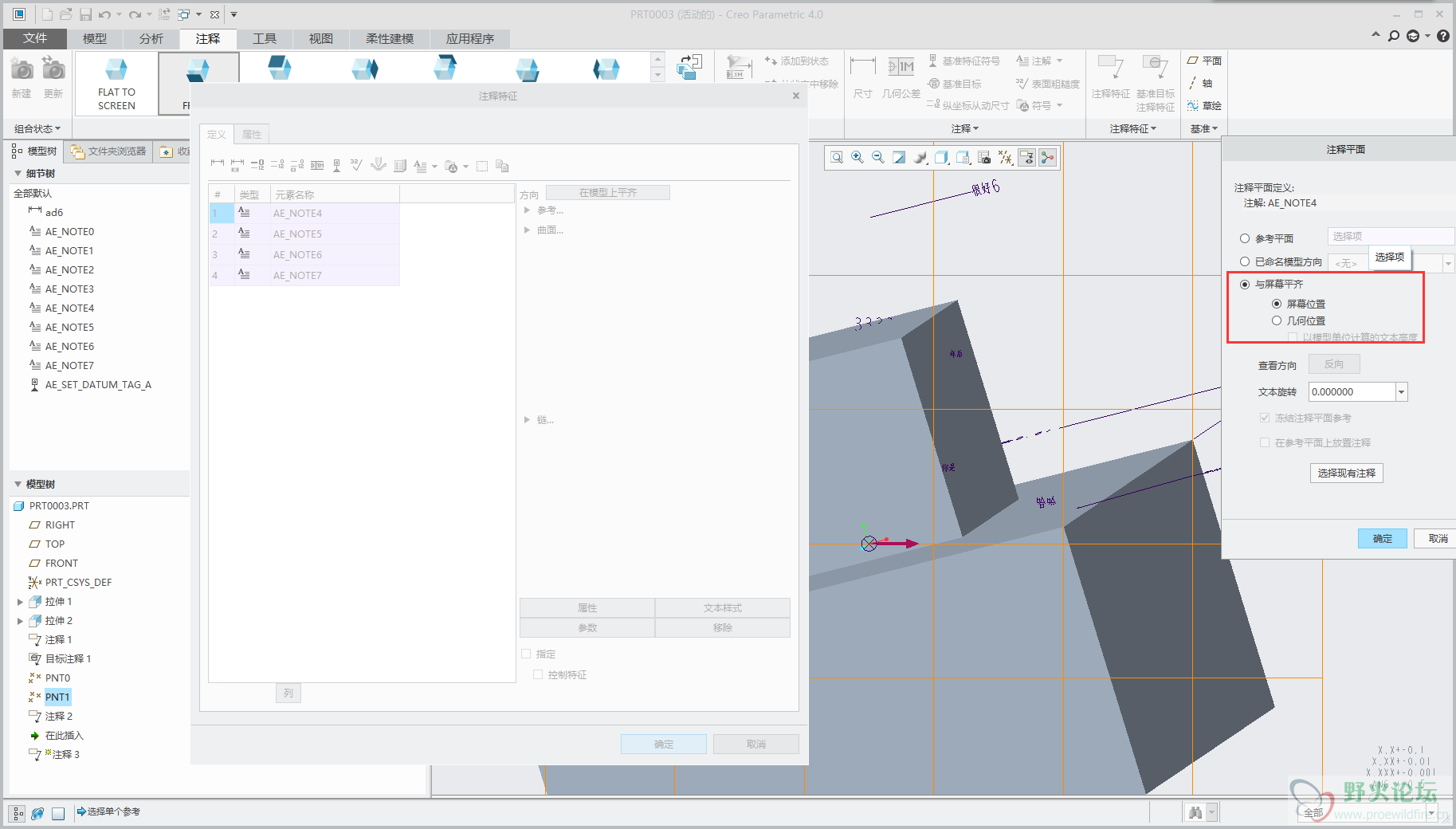Viewport: 1456px width, 829px height.
Task: Toggle the spin center icon
Action: point(1047,158)
